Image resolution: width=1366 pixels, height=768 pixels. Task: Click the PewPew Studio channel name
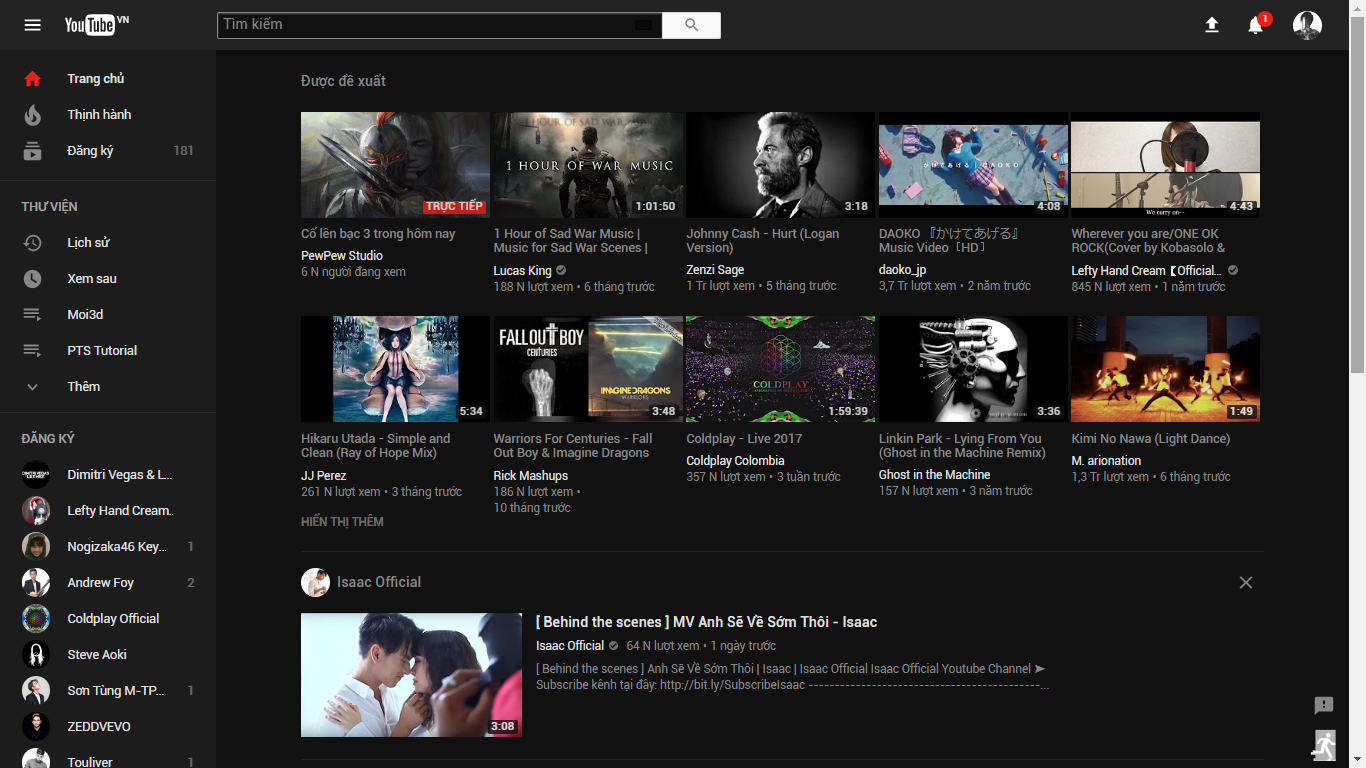tap(342, 256)
